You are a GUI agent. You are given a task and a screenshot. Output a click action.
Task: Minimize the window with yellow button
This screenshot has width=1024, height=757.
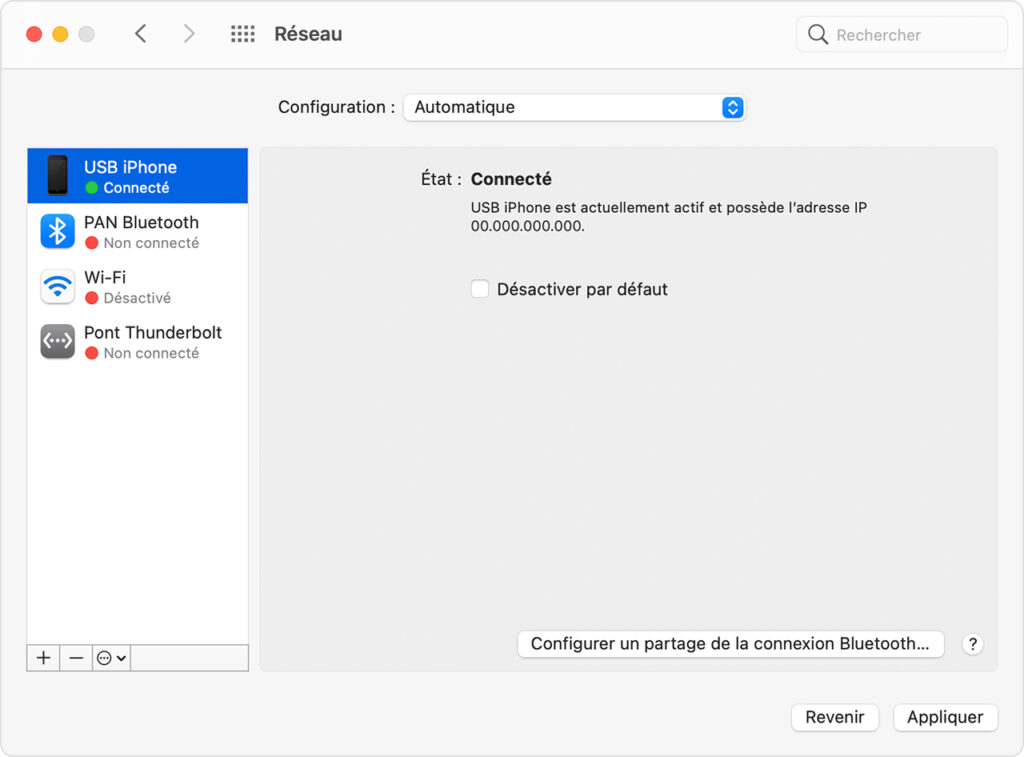pos(60,34)
